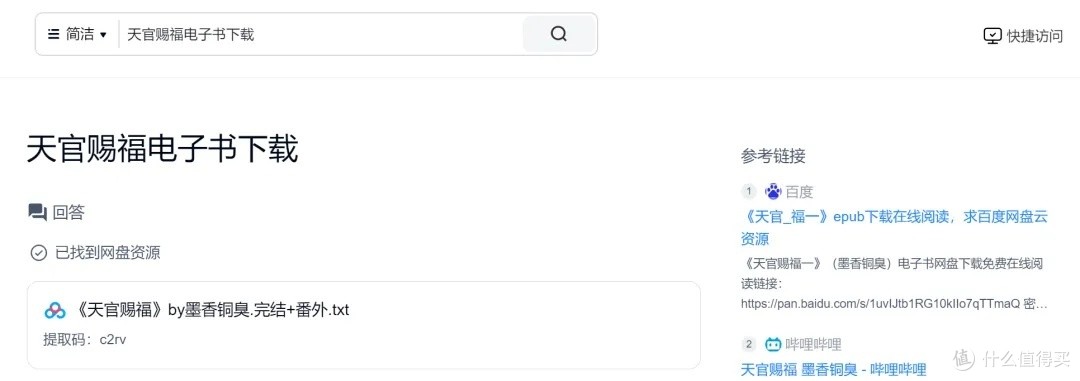
Task: Click the Baidu paw icon
Action: pyautogui.click(x=773, y=192)
